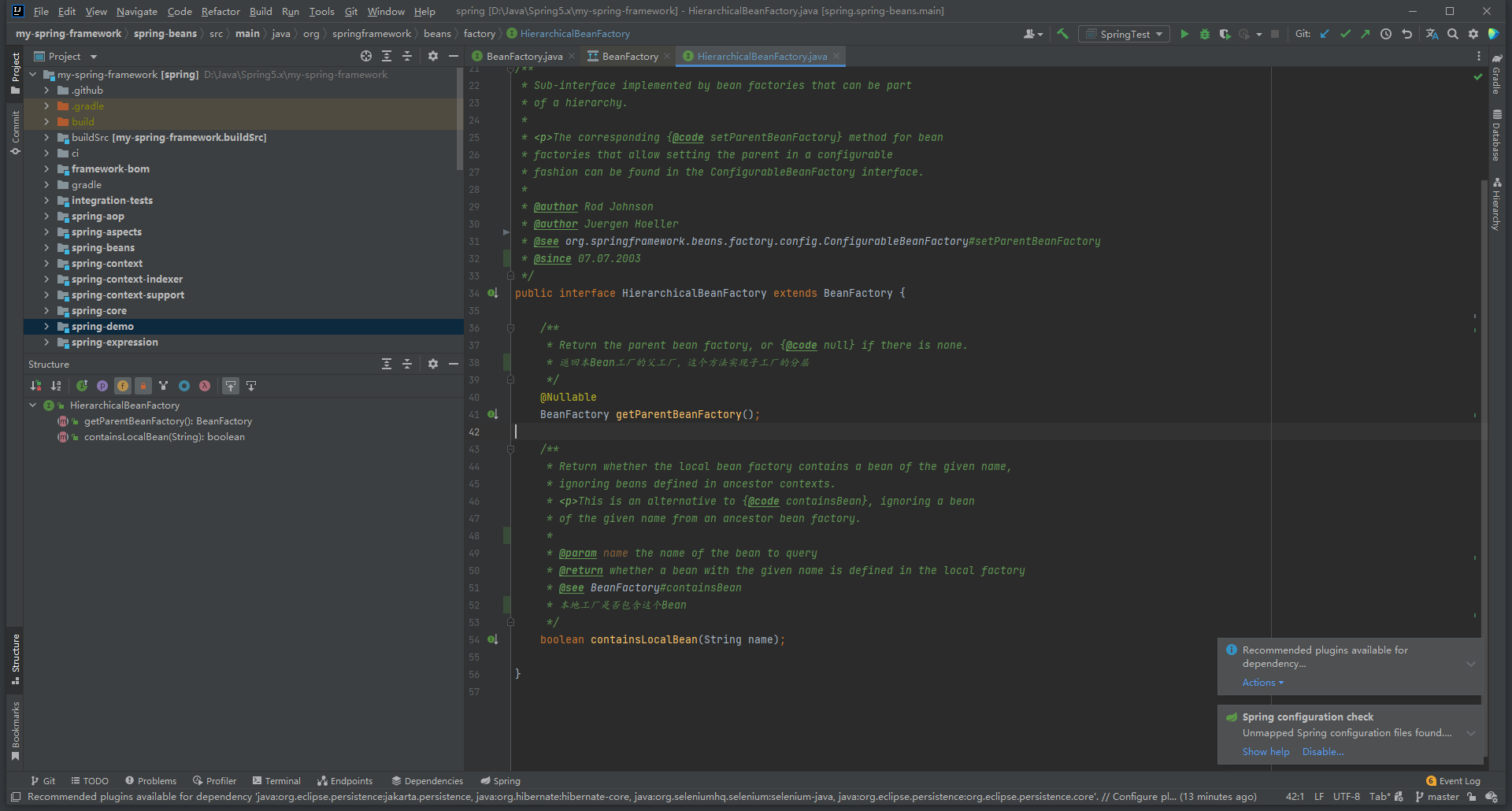Image resolution: width=1512 pixels, height=811 pixels.
Task: Click the locate target icon in Project panel
Action: click(x=366, y=56)
